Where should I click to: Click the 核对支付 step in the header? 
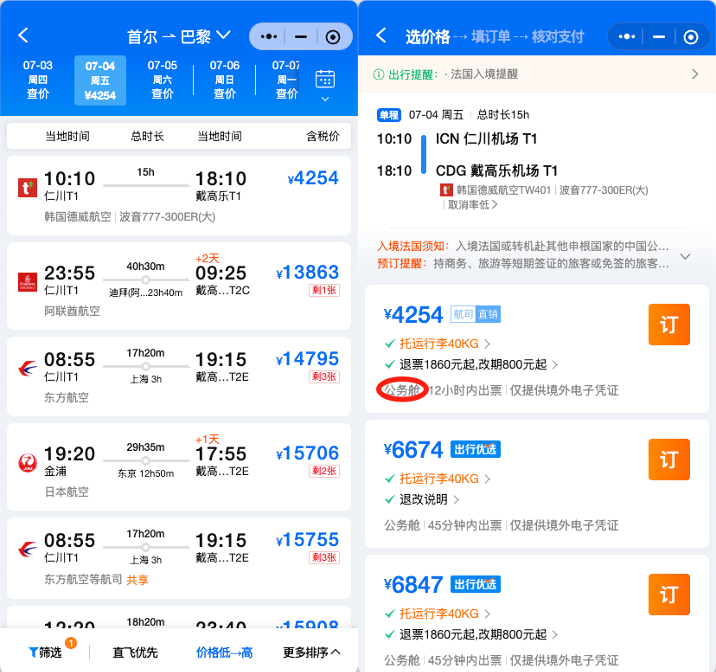pos(558,37)
